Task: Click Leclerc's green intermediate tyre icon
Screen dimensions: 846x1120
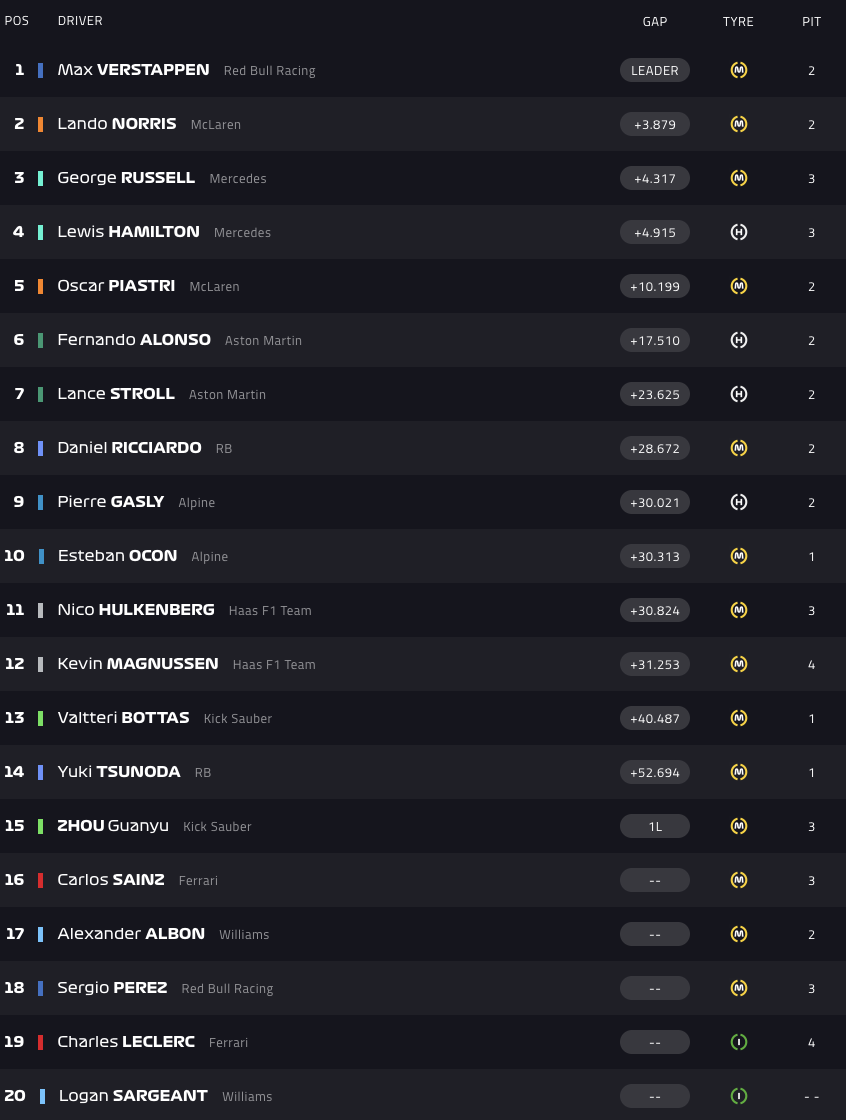Action: pos(739,1042)
